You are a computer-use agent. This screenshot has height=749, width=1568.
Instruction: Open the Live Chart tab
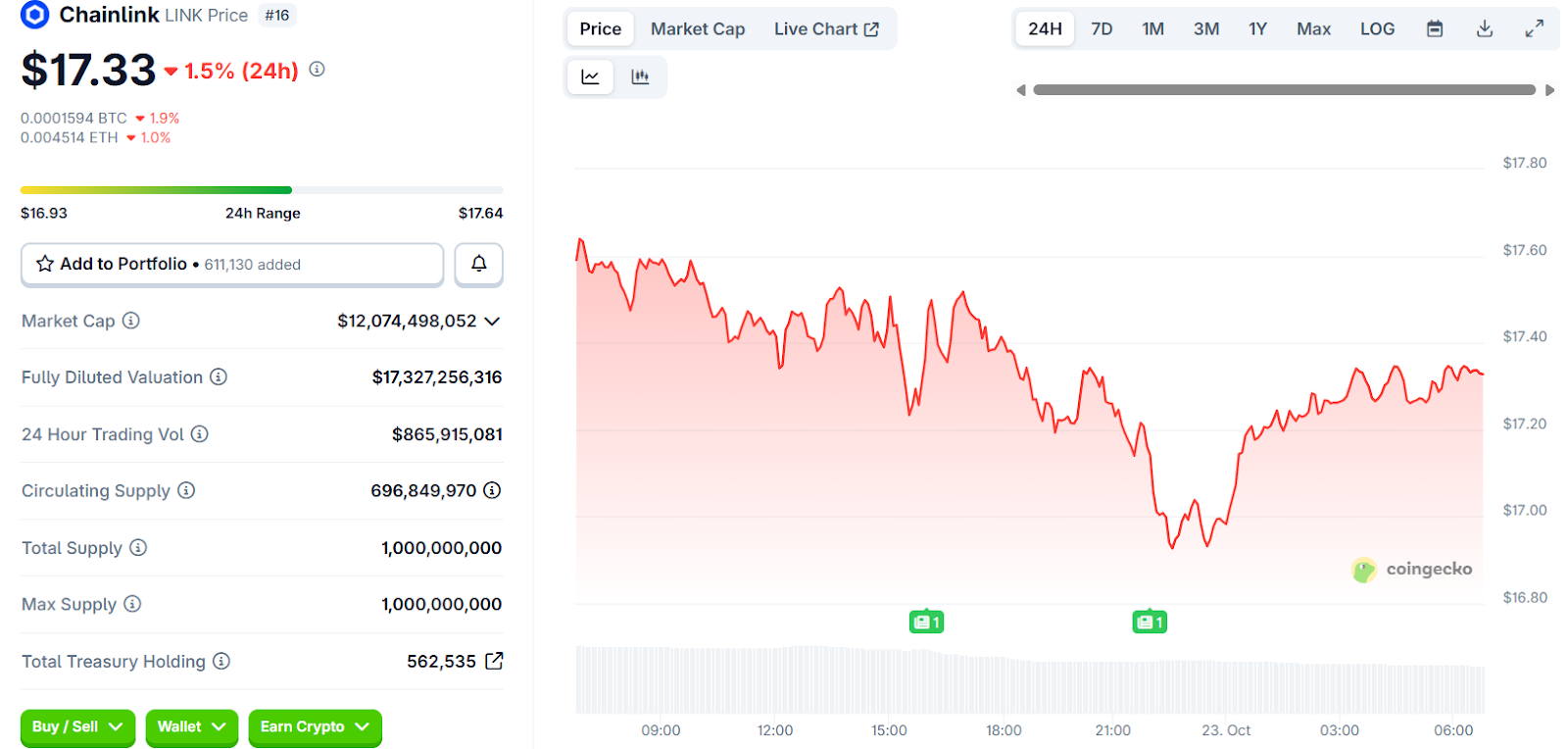pyautogui.click(x=825, y=29)
